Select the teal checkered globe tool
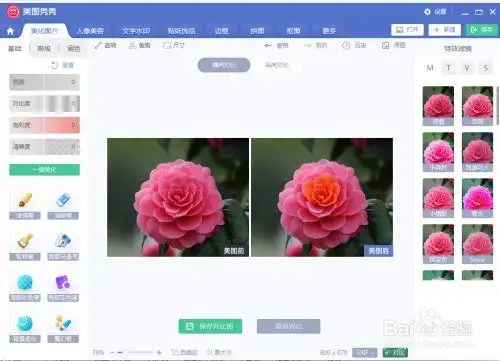The image size is (500, 361). click(25, 282)
